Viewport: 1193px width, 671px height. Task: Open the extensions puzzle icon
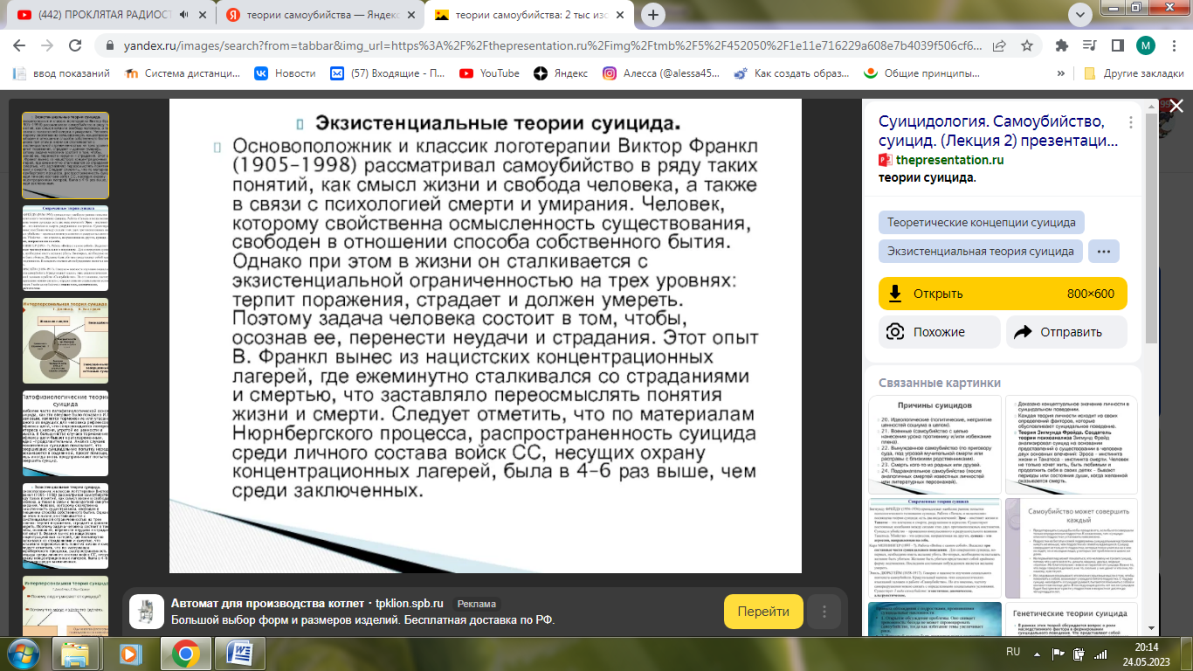pyautogui.click(x=1061, y=46)
